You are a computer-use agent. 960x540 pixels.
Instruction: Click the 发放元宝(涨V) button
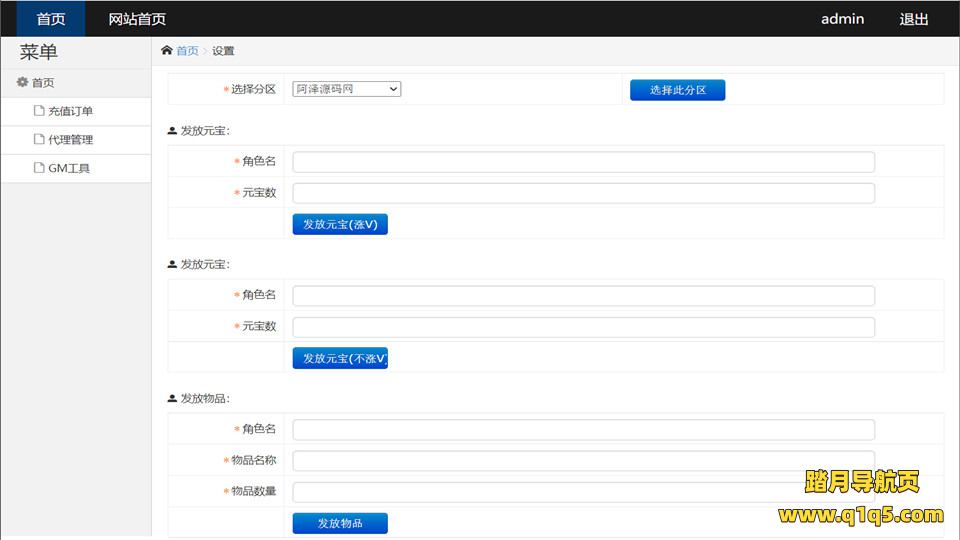[x=340, y=224]
